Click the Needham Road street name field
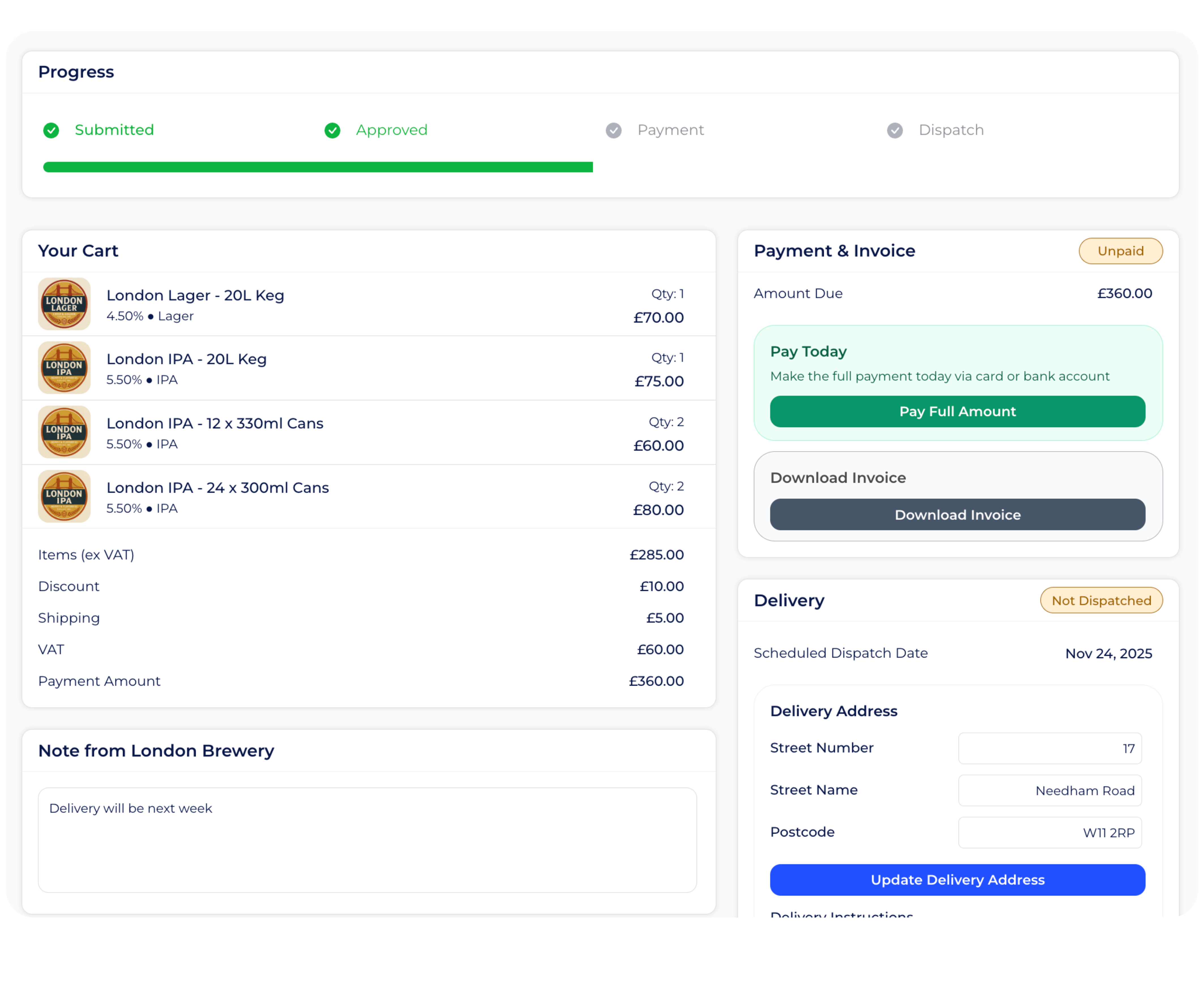The width and height of the screenshot is (1204, 992). [1049, 790]
